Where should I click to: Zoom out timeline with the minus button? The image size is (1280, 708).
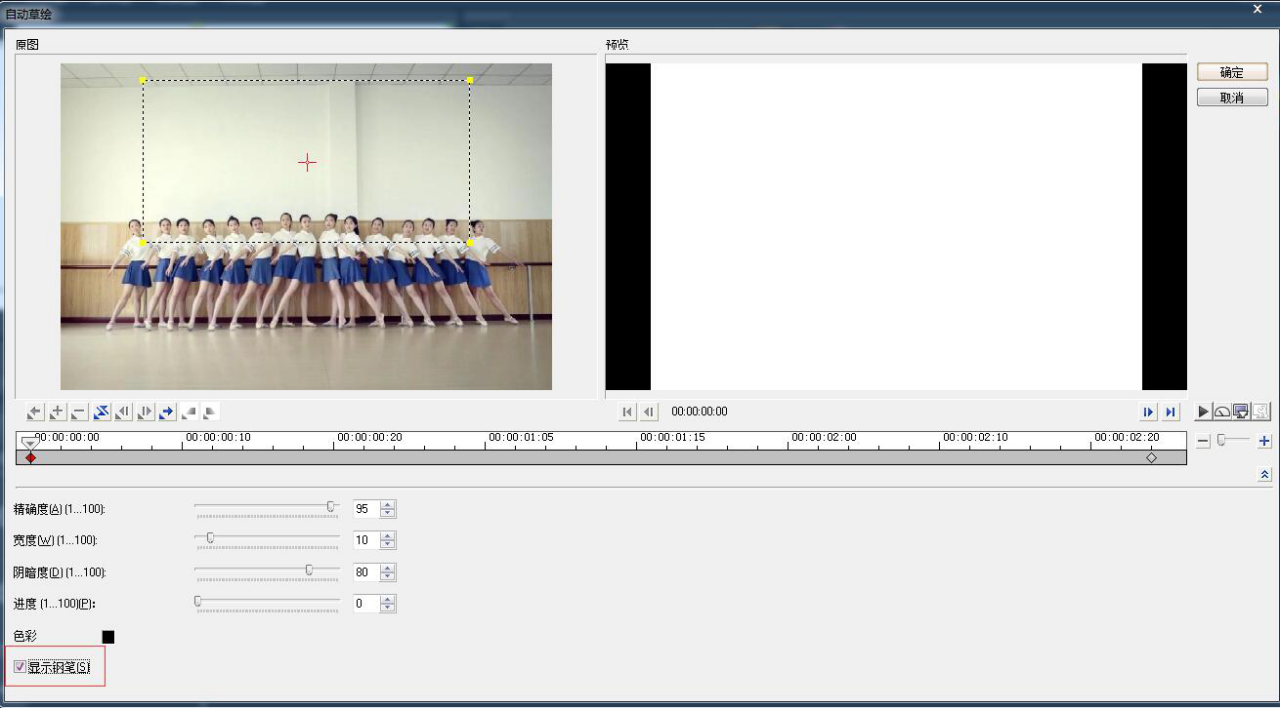[1203, 441]
